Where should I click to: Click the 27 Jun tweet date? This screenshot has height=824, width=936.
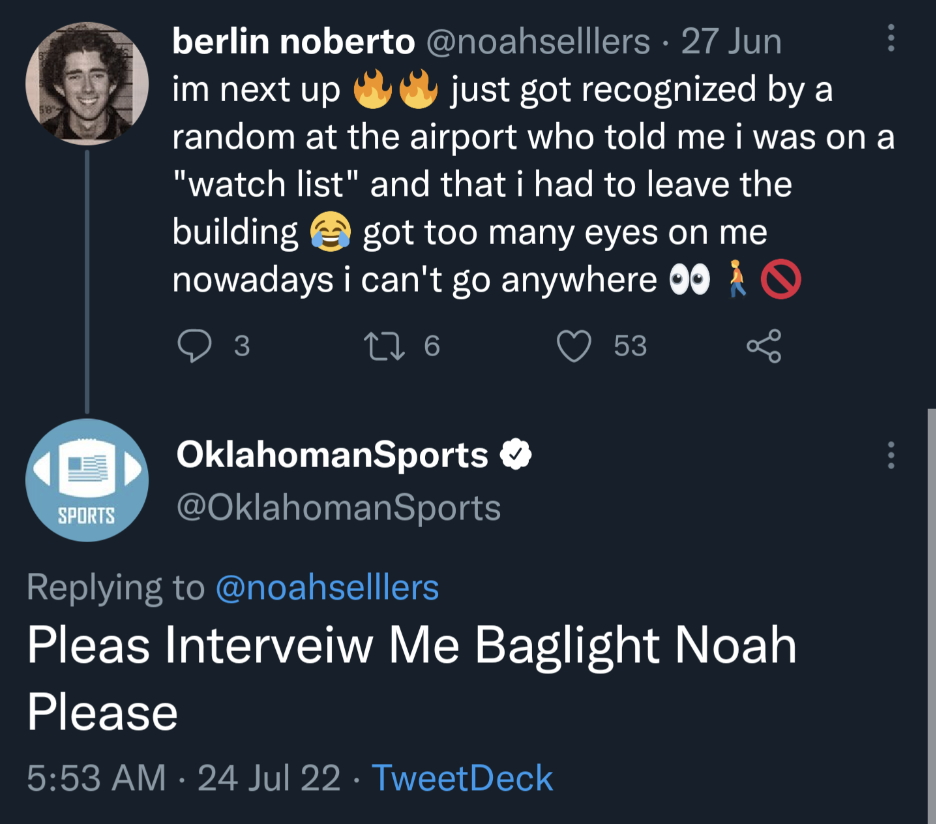pos(731,41)
